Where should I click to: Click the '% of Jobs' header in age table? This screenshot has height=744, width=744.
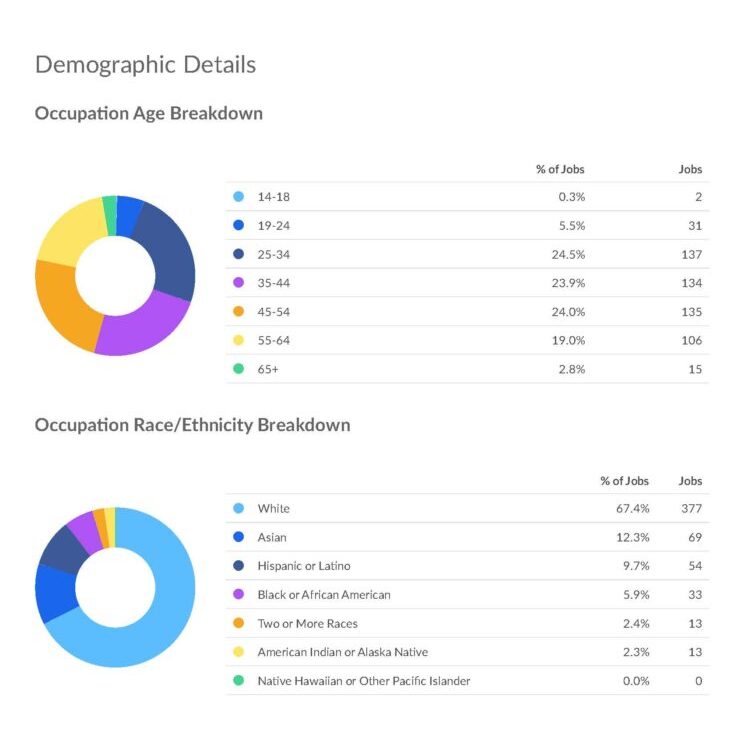click(560, 169)
